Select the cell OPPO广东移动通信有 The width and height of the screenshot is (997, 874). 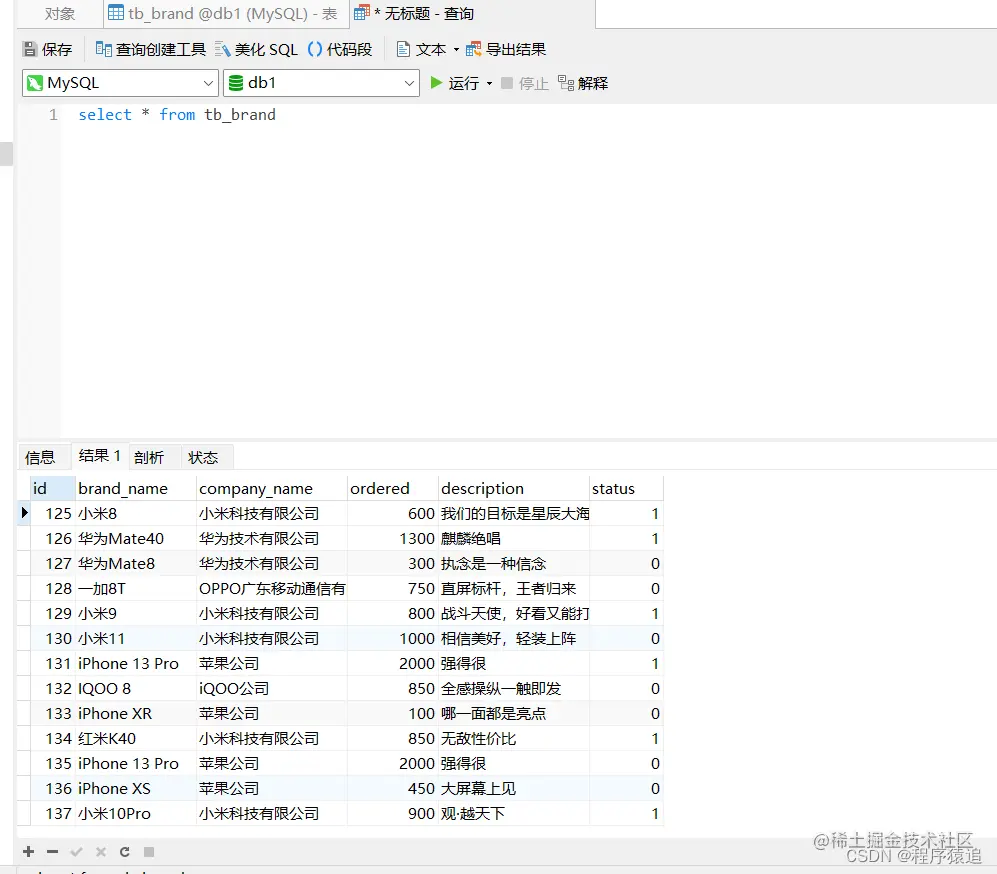click(x=272, y=588)
